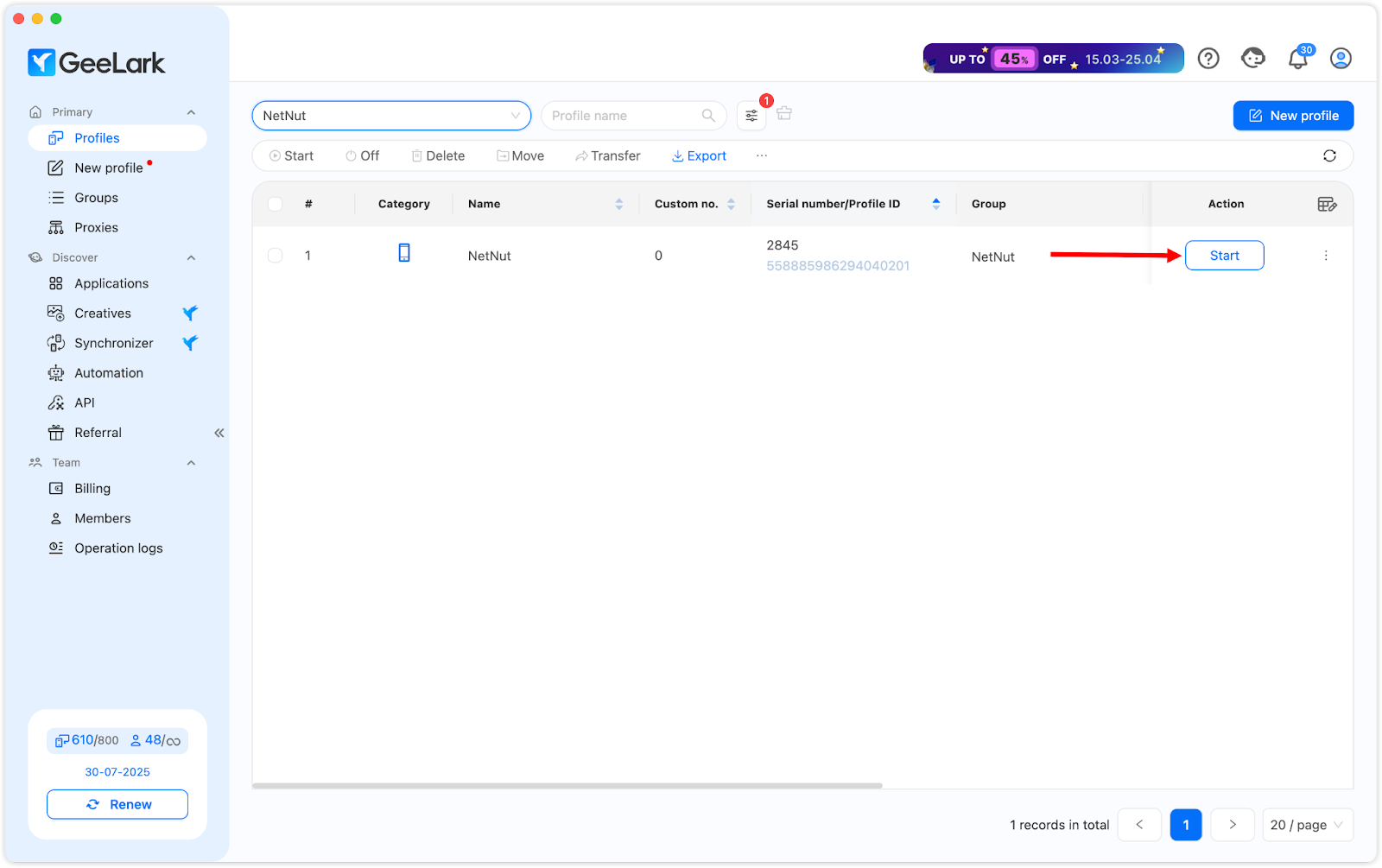Click the horizontal table scrollbar
The height and width of the screenshot is (868, 1382).
(567, 786)
